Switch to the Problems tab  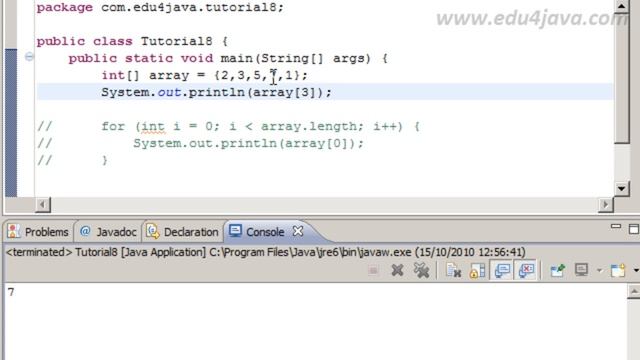(x=38, y=232)
